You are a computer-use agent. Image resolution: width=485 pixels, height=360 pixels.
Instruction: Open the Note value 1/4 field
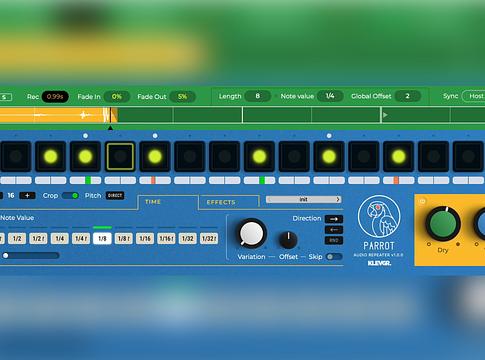click(330, 96)
